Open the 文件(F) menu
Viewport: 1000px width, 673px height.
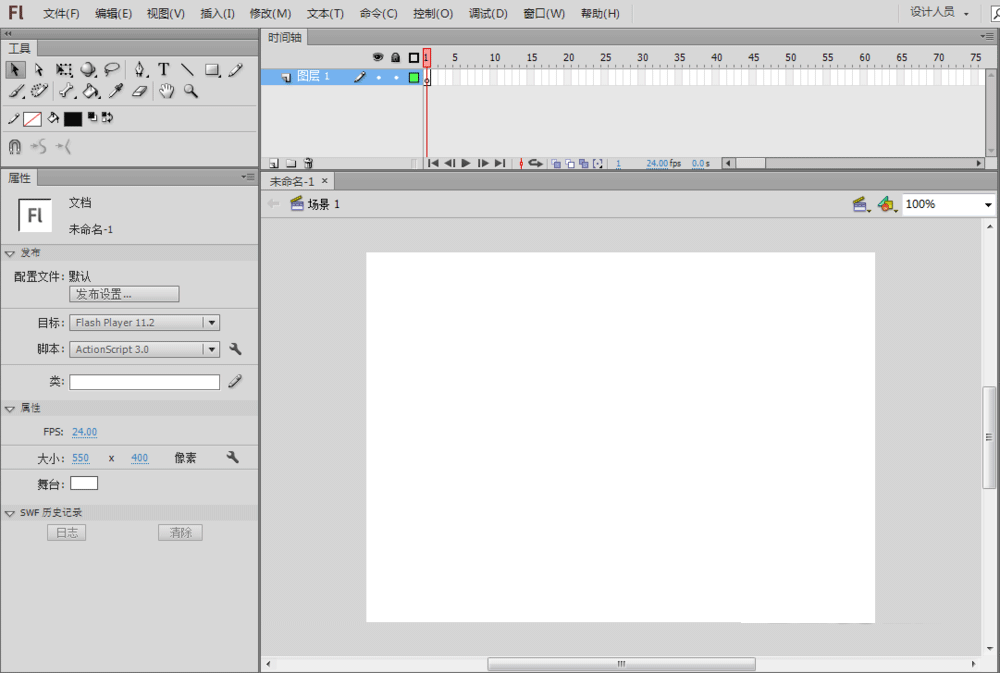click(61, 13)
